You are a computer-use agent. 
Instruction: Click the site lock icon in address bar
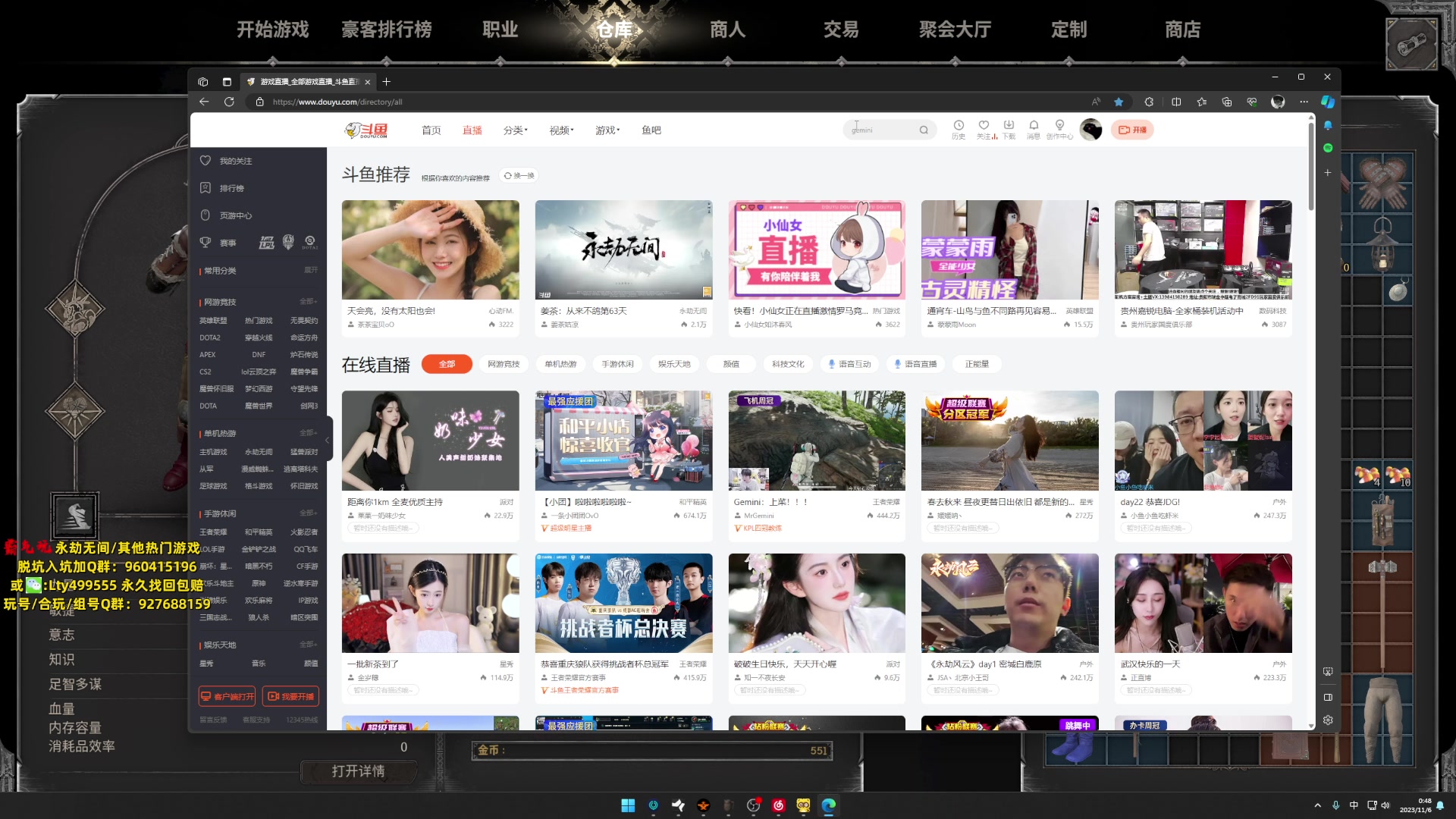[259, 102]
